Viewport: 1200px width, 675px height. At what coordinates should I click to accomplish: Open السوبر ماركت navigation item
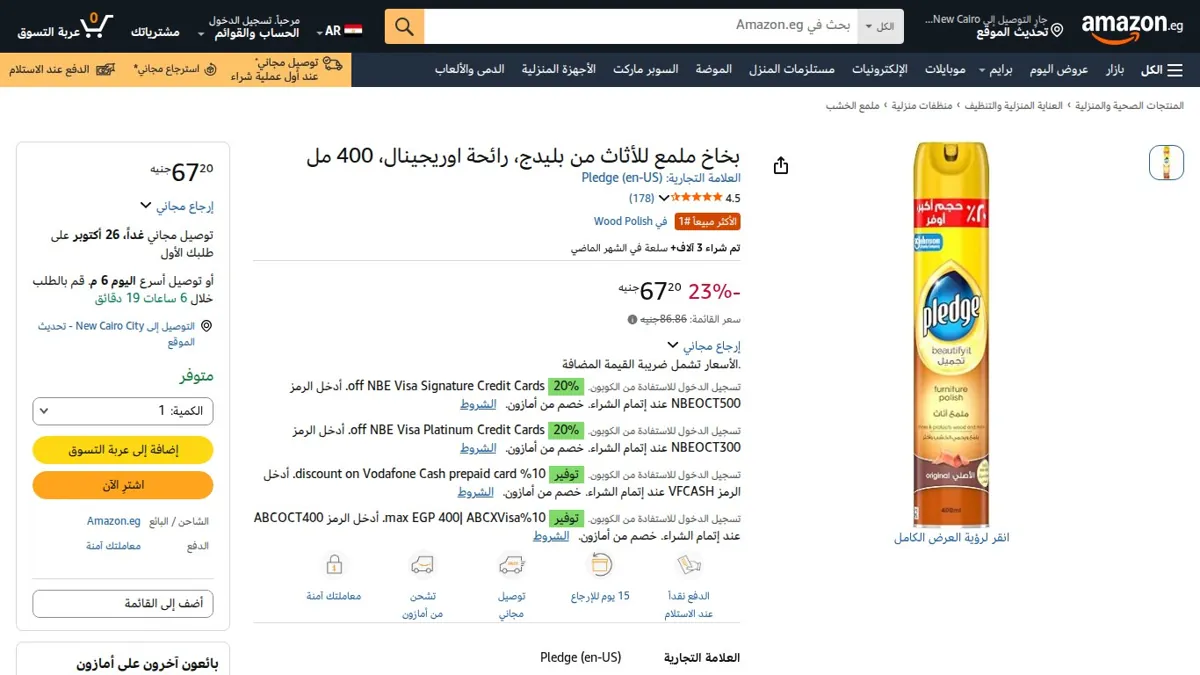(645, 70)
